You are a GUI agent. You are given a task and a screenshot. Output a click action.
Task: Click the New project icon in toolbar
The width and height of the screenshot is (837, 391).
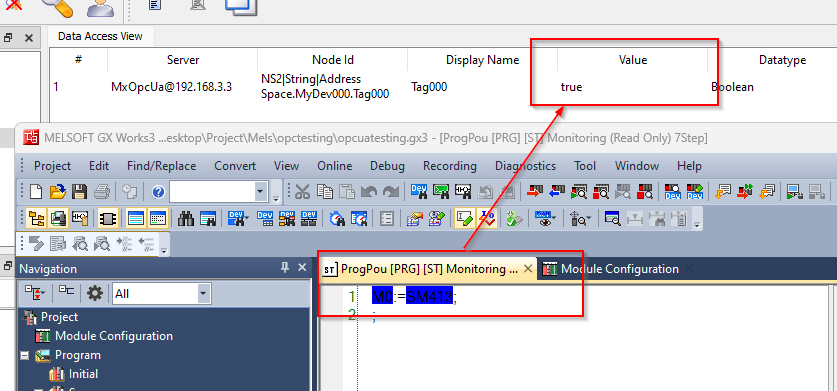tap(36, 191)
